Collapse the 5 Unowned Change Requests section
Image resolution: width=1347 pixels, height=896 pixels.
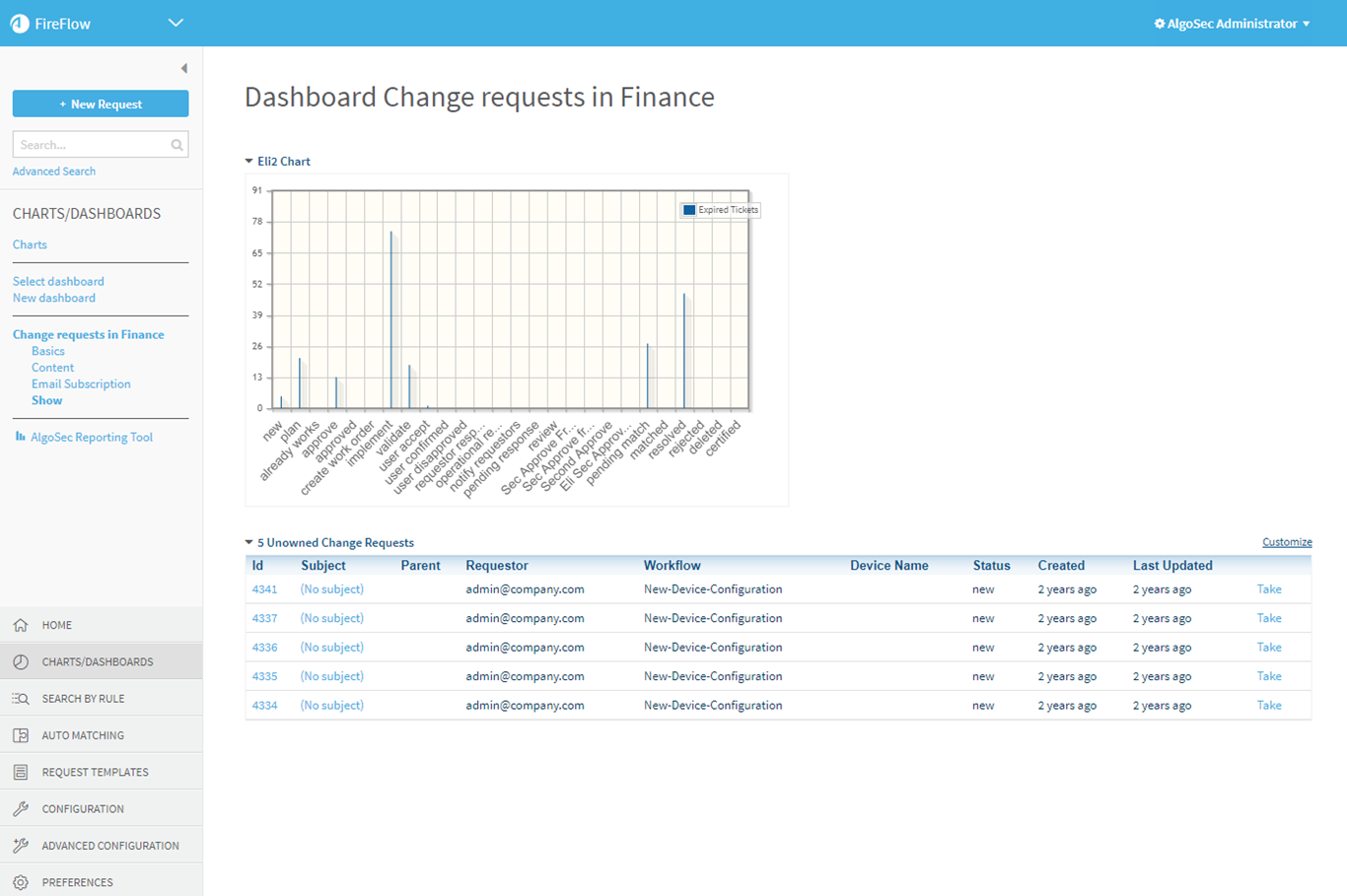coord(249,543)
